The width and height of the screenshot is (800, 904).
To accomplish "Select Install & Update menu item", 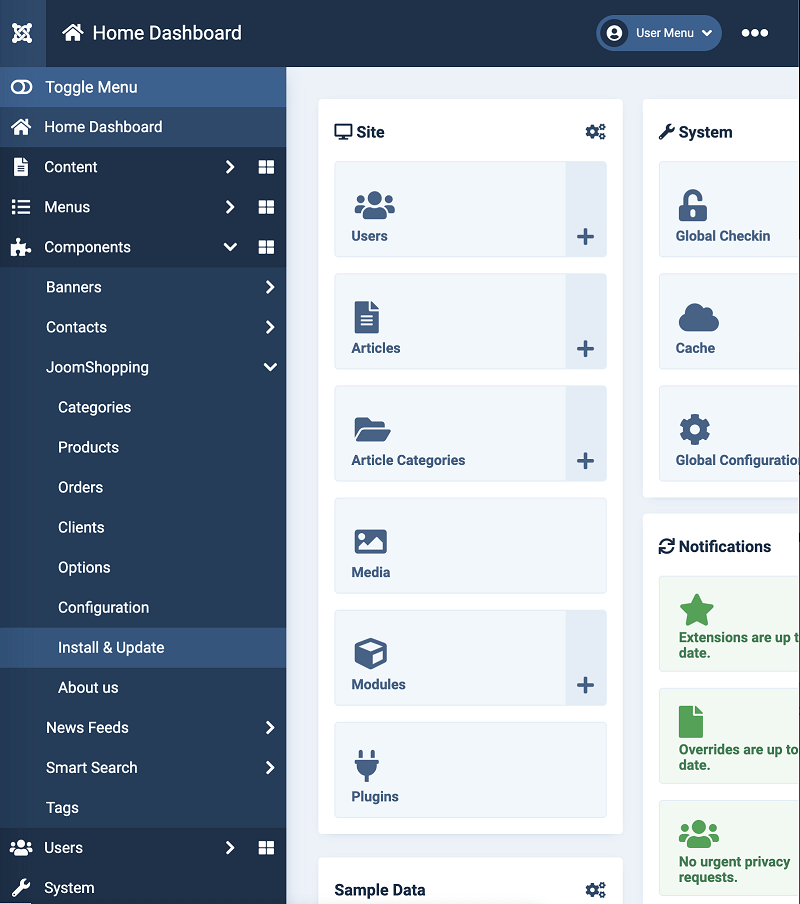I will point(143,648).
